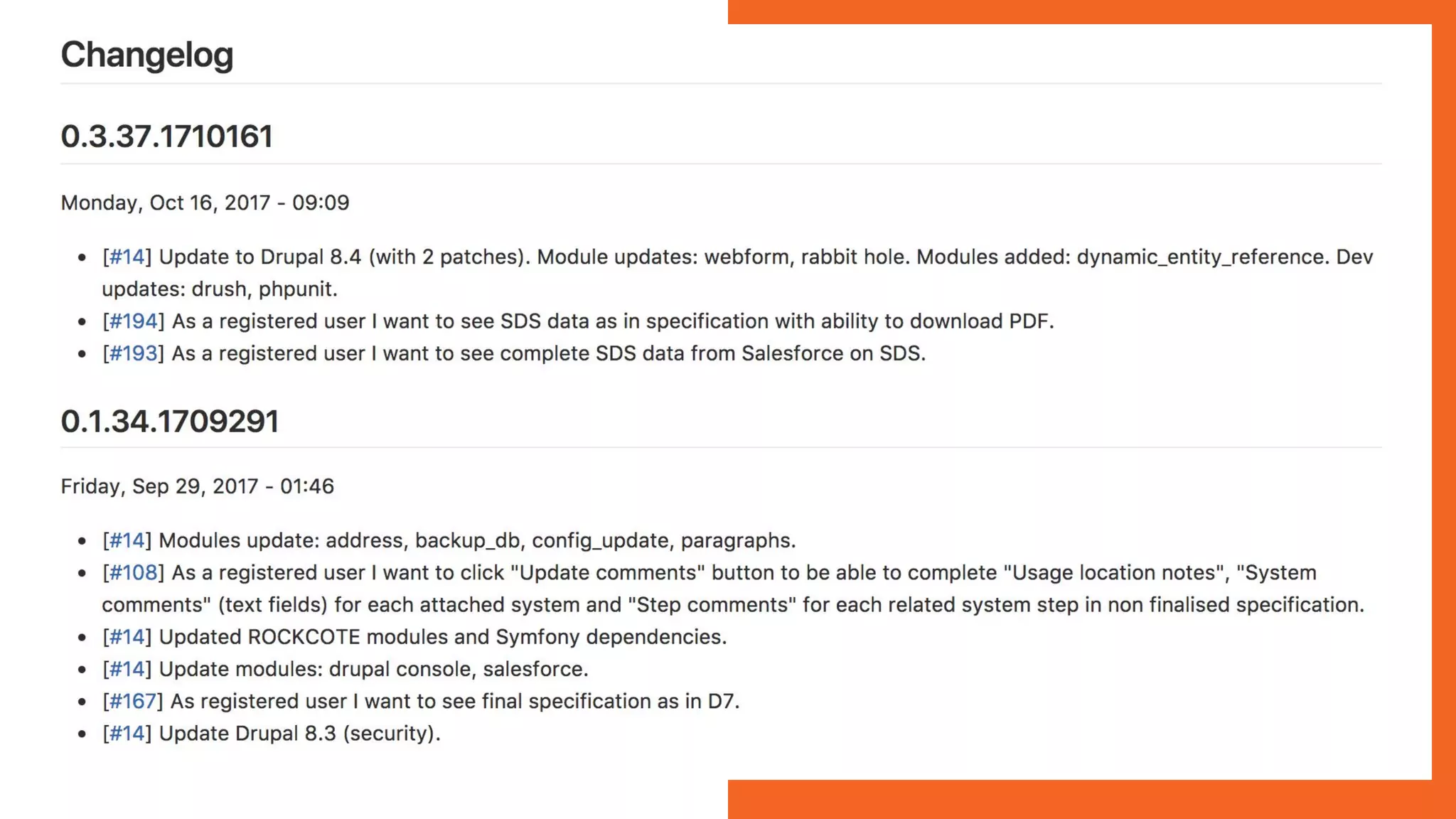Click version heading 0.1.34.1709291
This screenshot has height=819, width=1456.
[169, 421]
